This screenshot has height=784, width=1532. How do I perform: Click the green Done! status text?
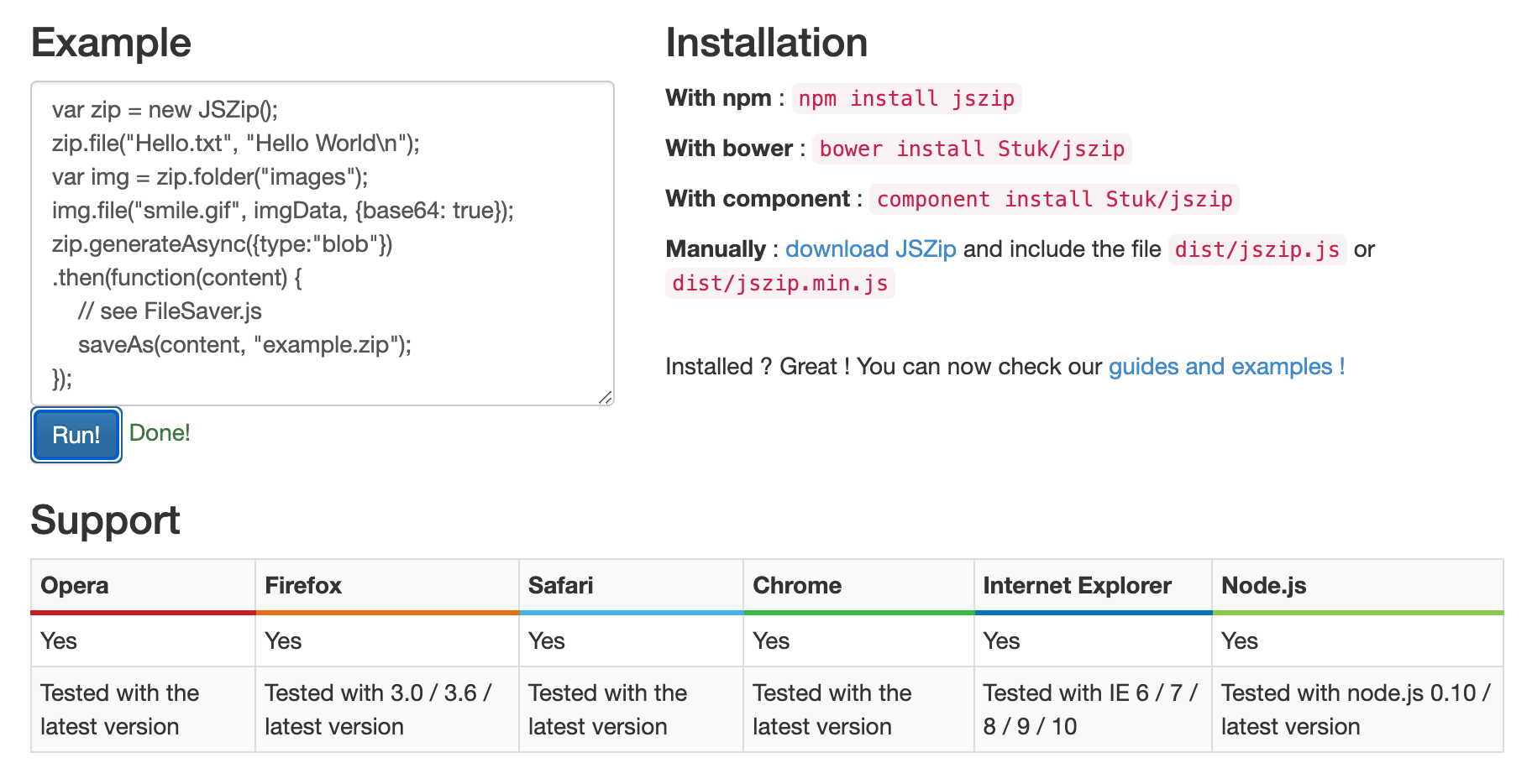tap(160, 433)
